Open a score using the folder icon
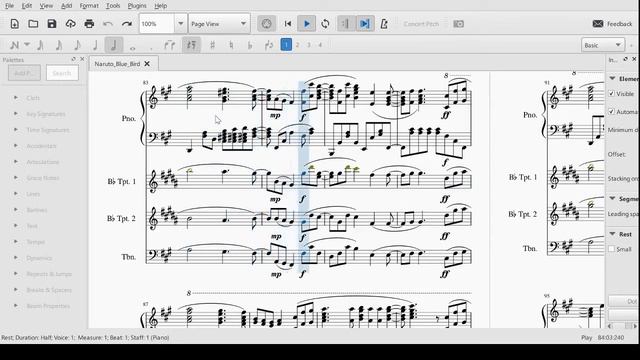 click(x=33, y=24)
